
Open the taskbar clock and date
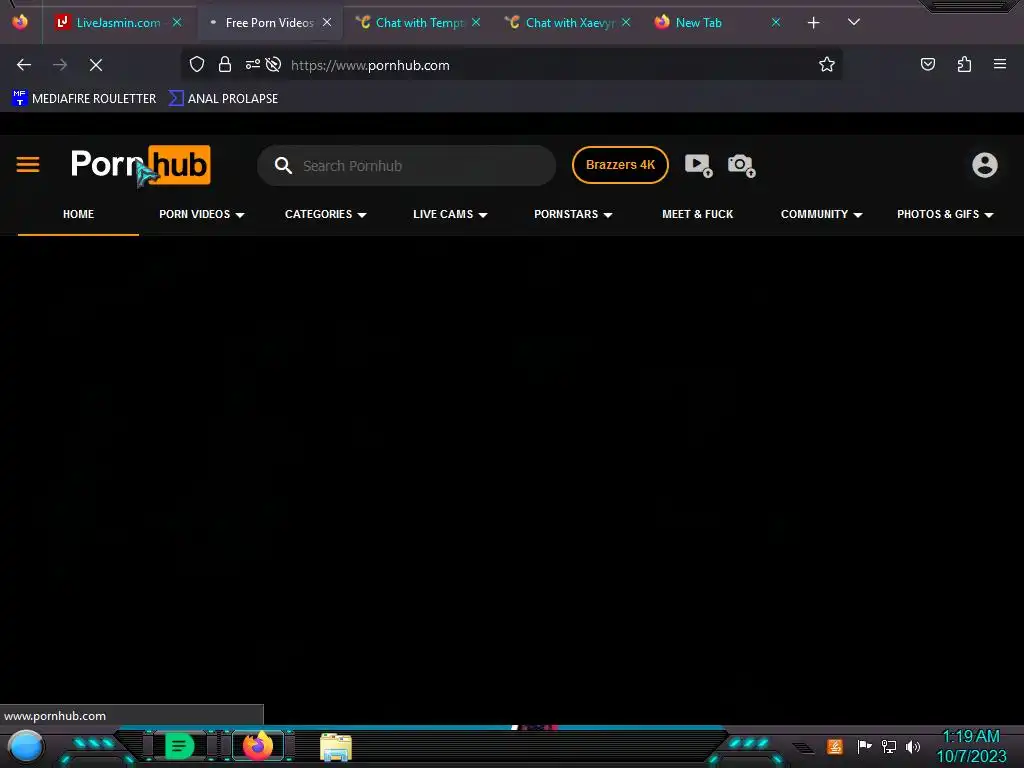972,746
